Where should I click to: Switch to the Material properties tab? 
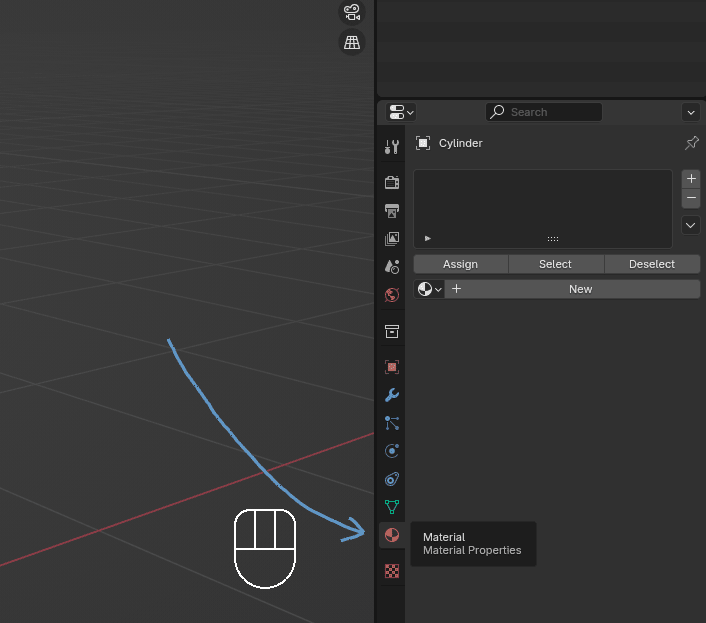pyautogui.click(x=392, y=535)
